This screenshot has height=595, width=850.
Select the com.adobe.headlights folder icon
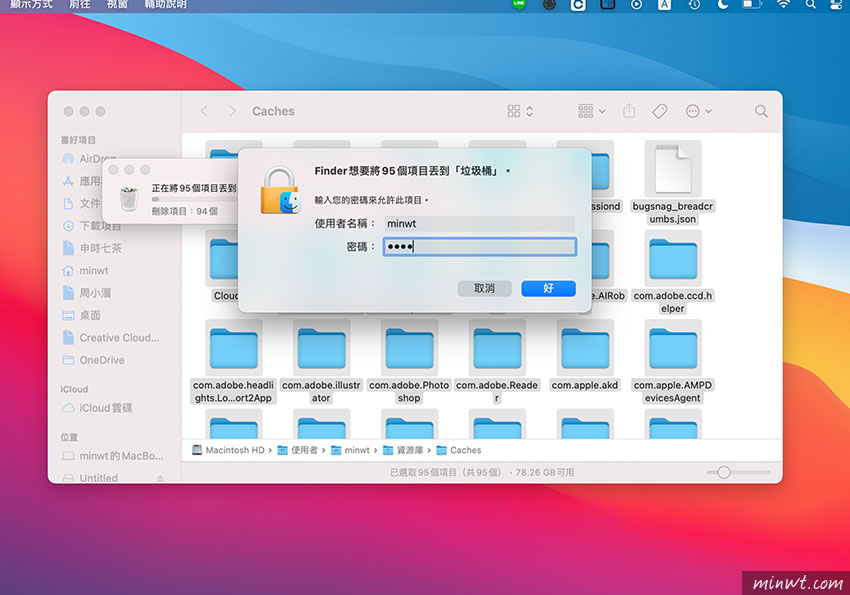click(x=234, y=348)
